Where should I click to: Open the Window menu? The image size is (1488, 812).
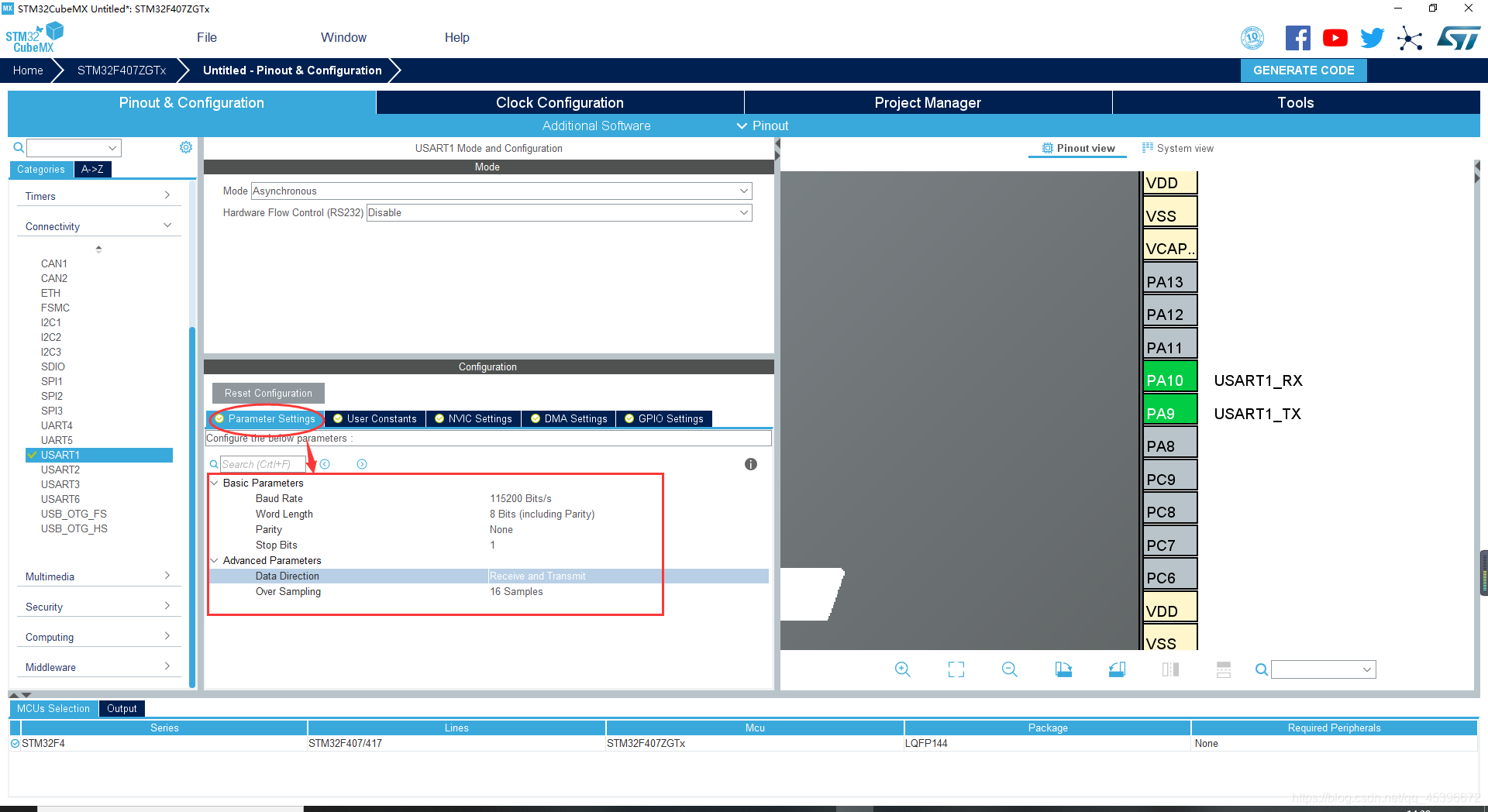click(343, 37)
